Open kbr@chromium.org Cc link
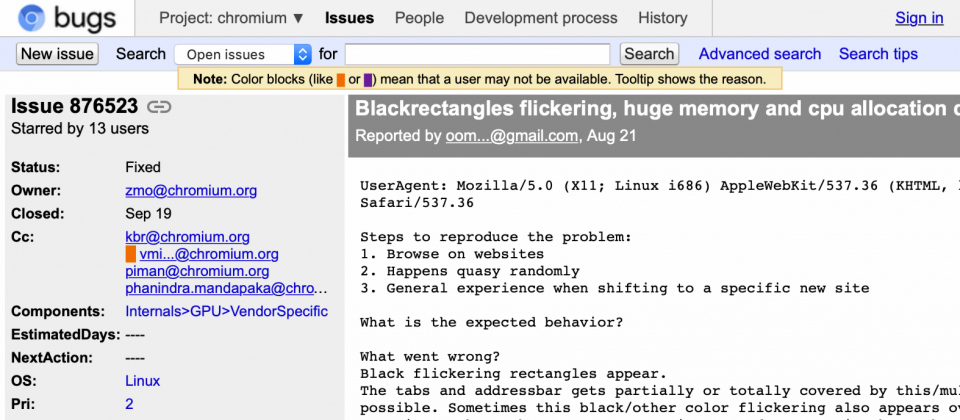The image size is (960, 420). coord(187,237)
